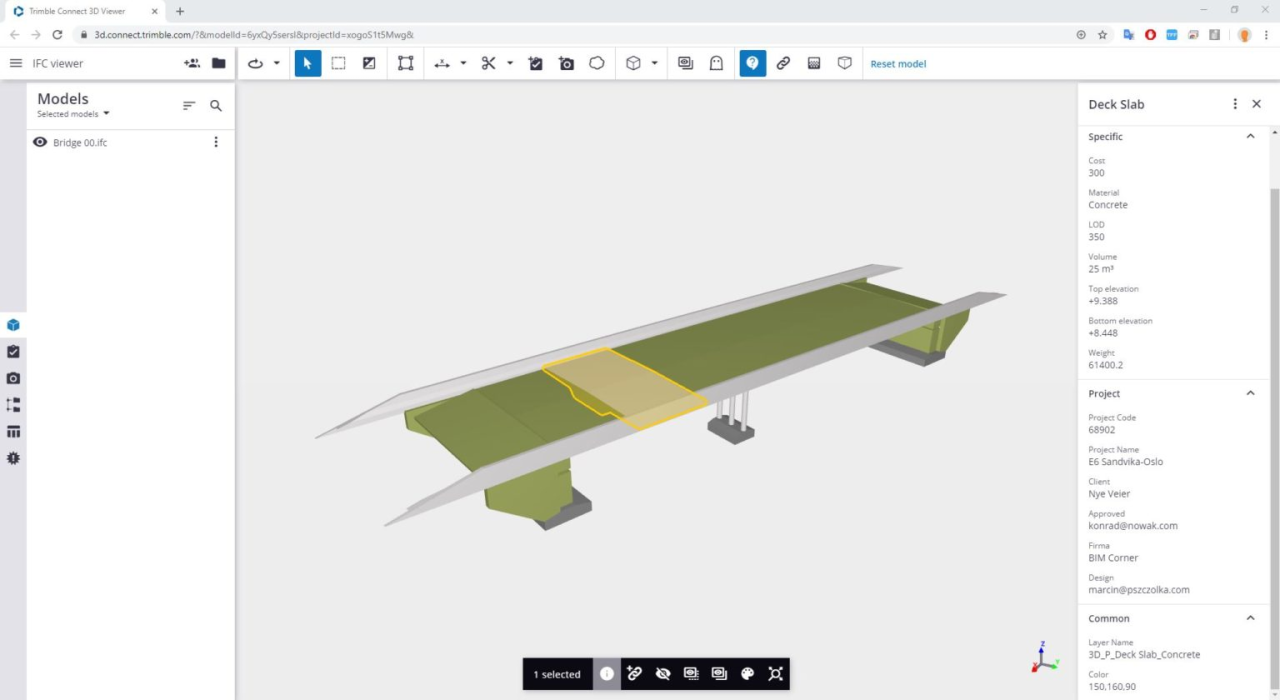Screen dimensions: 1280x700
Task: Open the ToDo checklist in left sidebar
Action: pyautogui.click(x=13, y=352)
